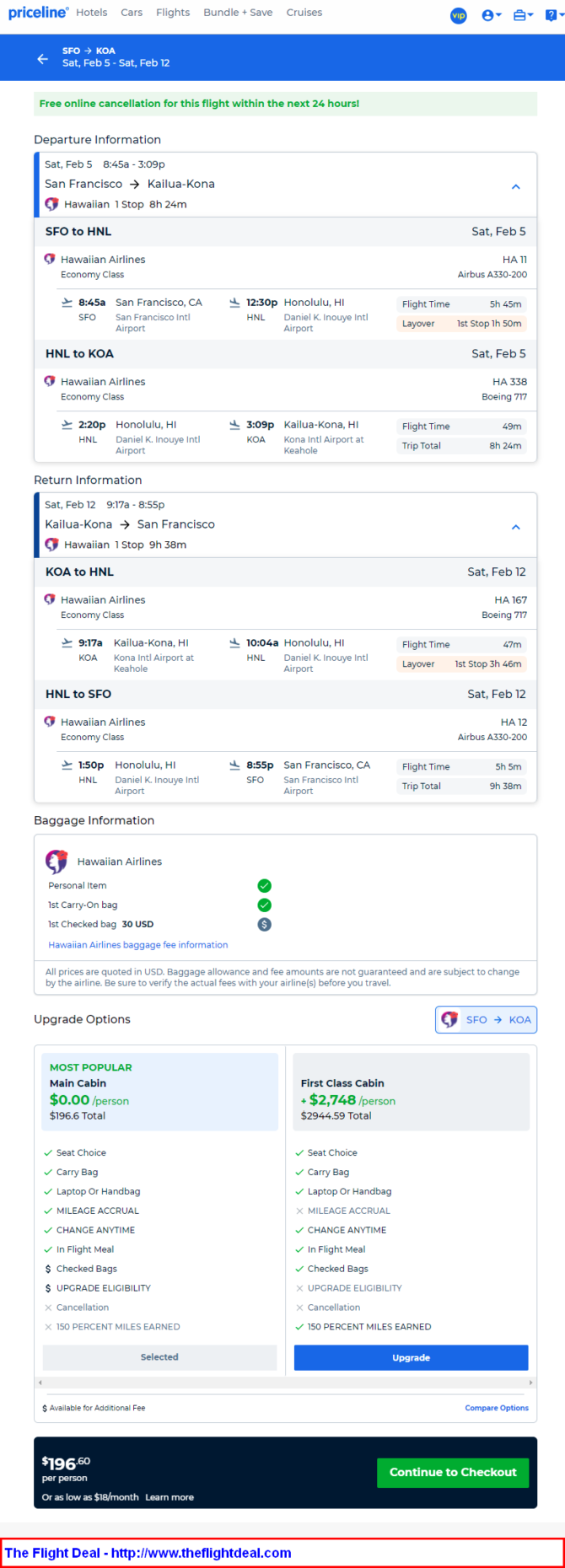Click the green check beside 1st Carry-On bag
565x1568 pixels.
tap(264, 905)
